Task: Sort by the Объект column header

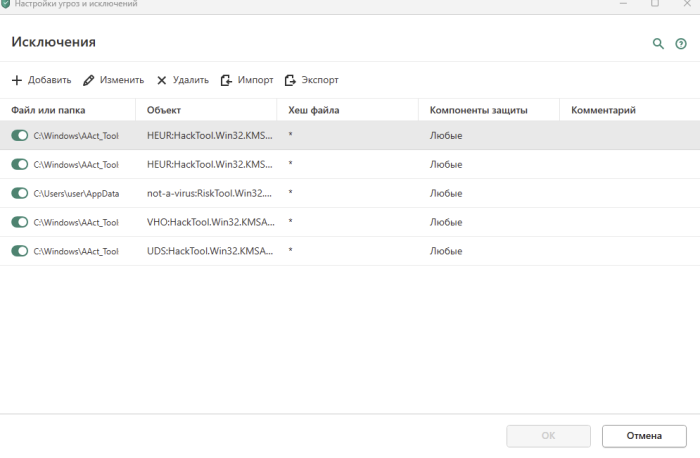Action: point(206,110)
